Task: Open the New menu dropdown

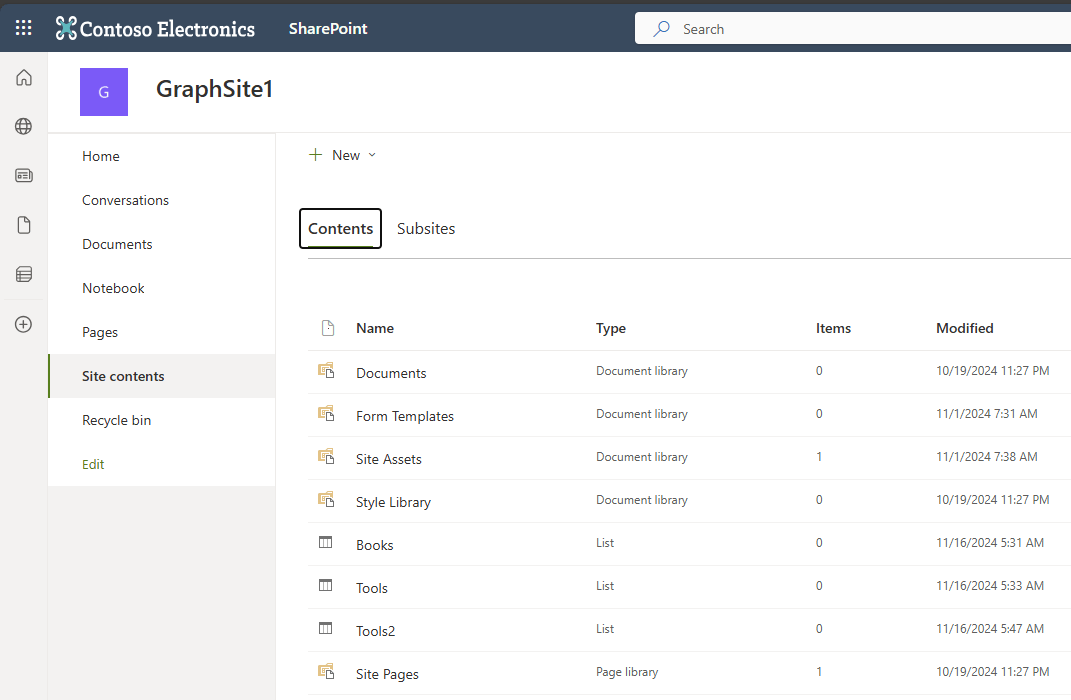Action: (x=342, y=154)
